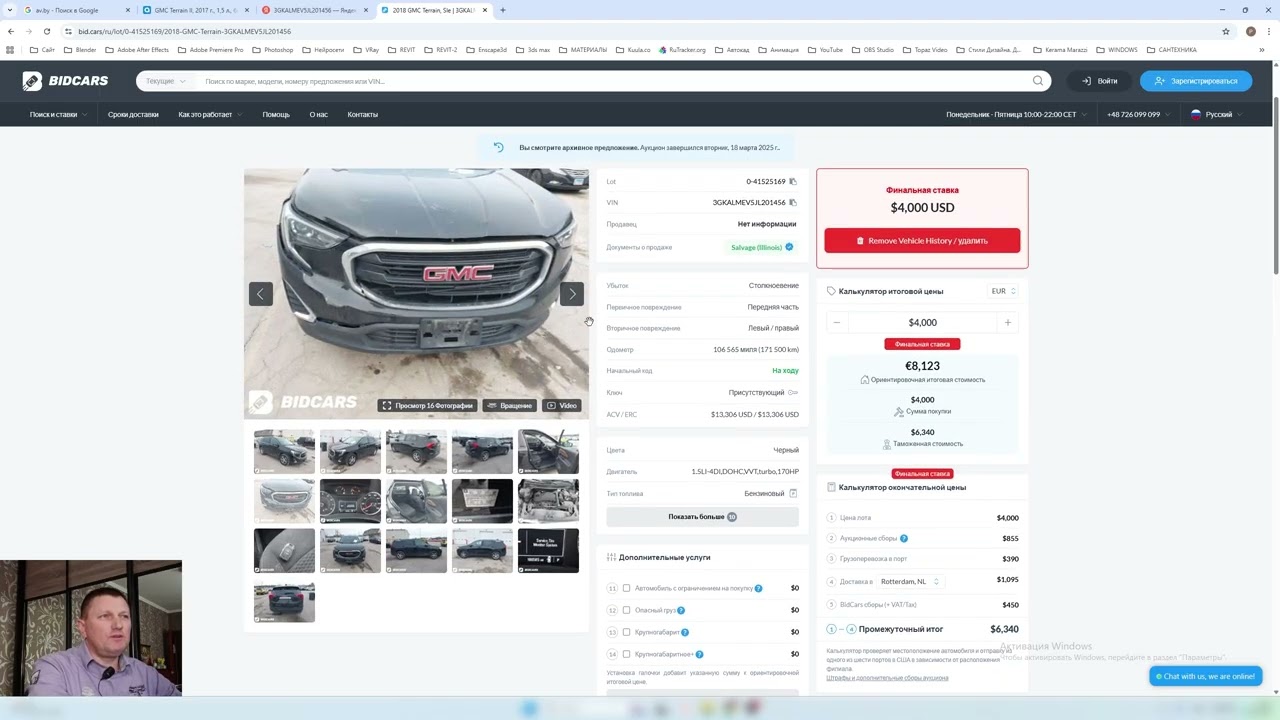Screen dimensions: 1280x720
Task: Reload the page in the browser
Action: coord(46,31)
